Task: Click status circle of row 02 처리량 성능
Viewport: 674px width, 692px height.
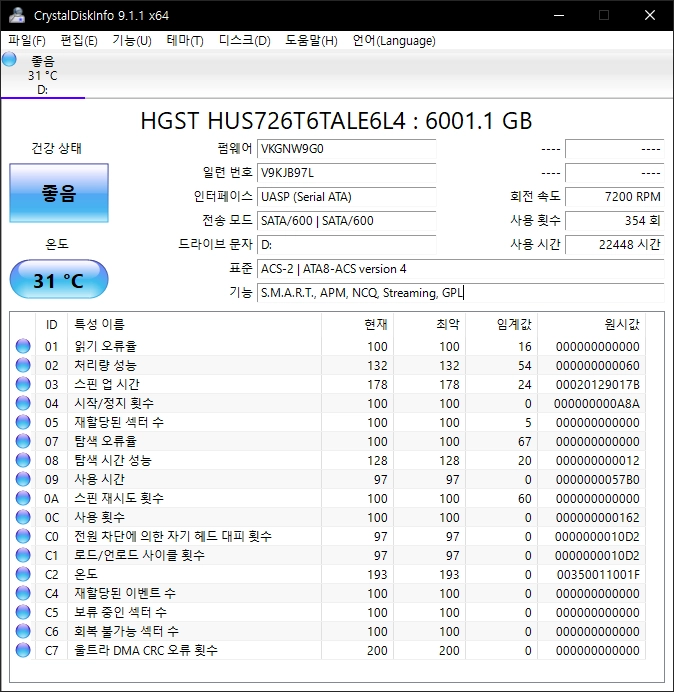Action: click(23, 365)
